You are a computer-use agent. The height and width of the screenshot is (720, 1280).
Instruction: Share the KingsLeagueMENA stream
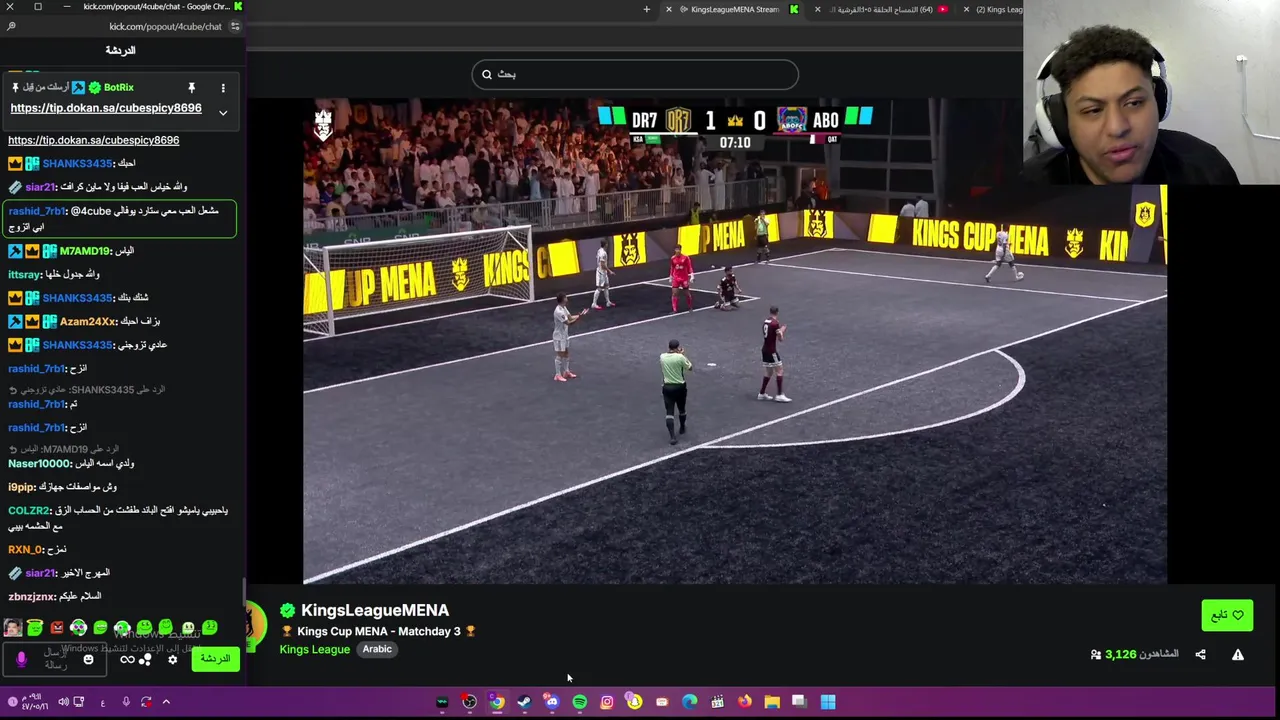click(1200, 654)
